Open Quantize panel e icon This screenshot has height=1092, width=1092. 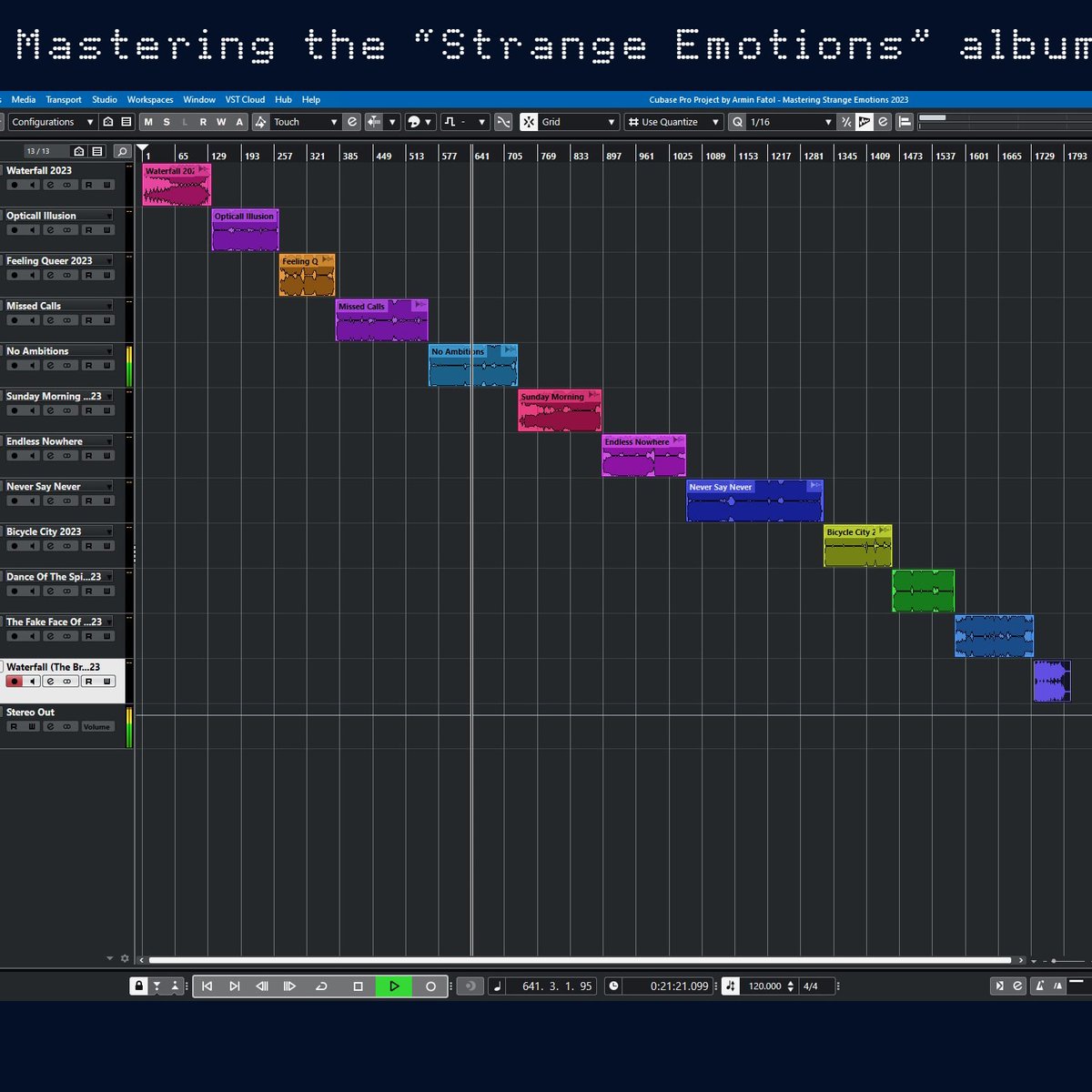point(883,122)
